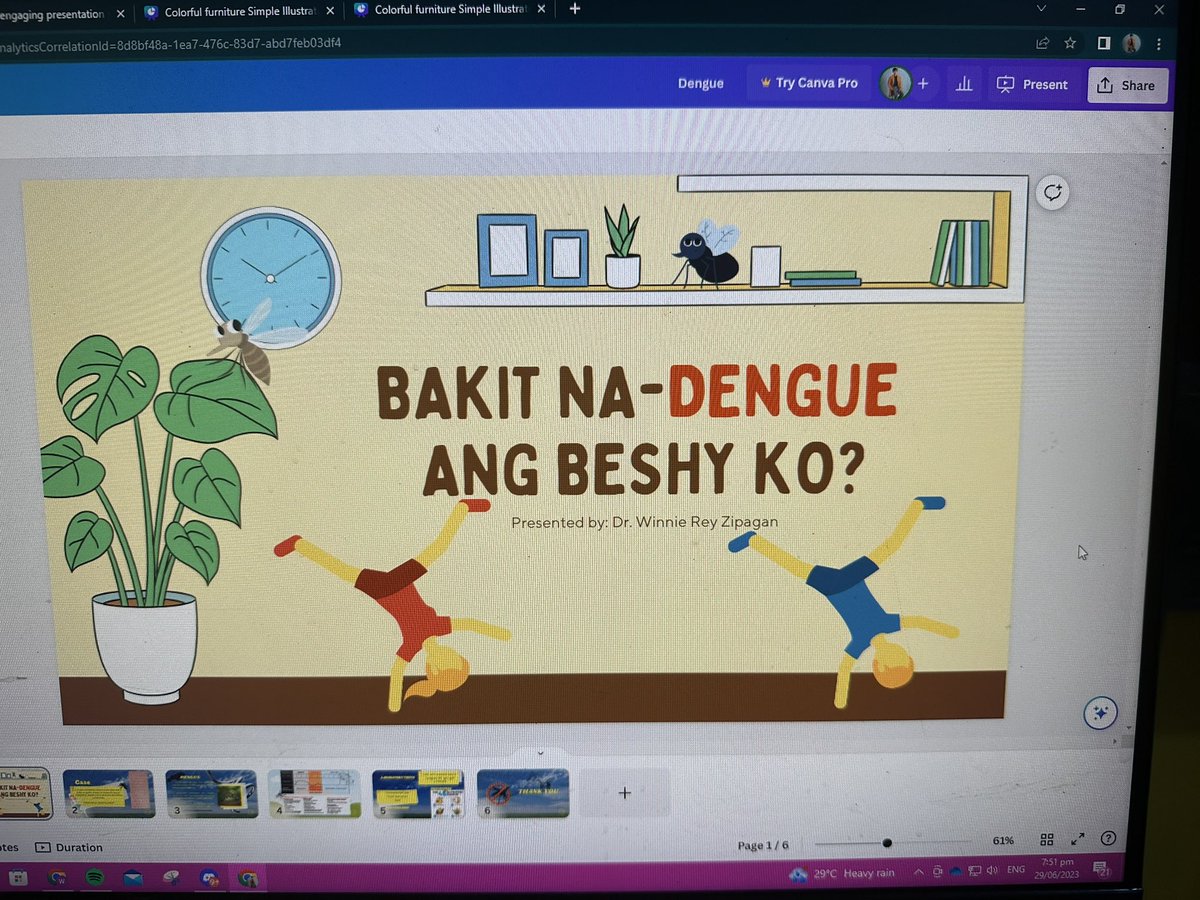Screen dimensions: 1200x900
Task: Adjust the zoom slider handle
Action: (887, 843)
